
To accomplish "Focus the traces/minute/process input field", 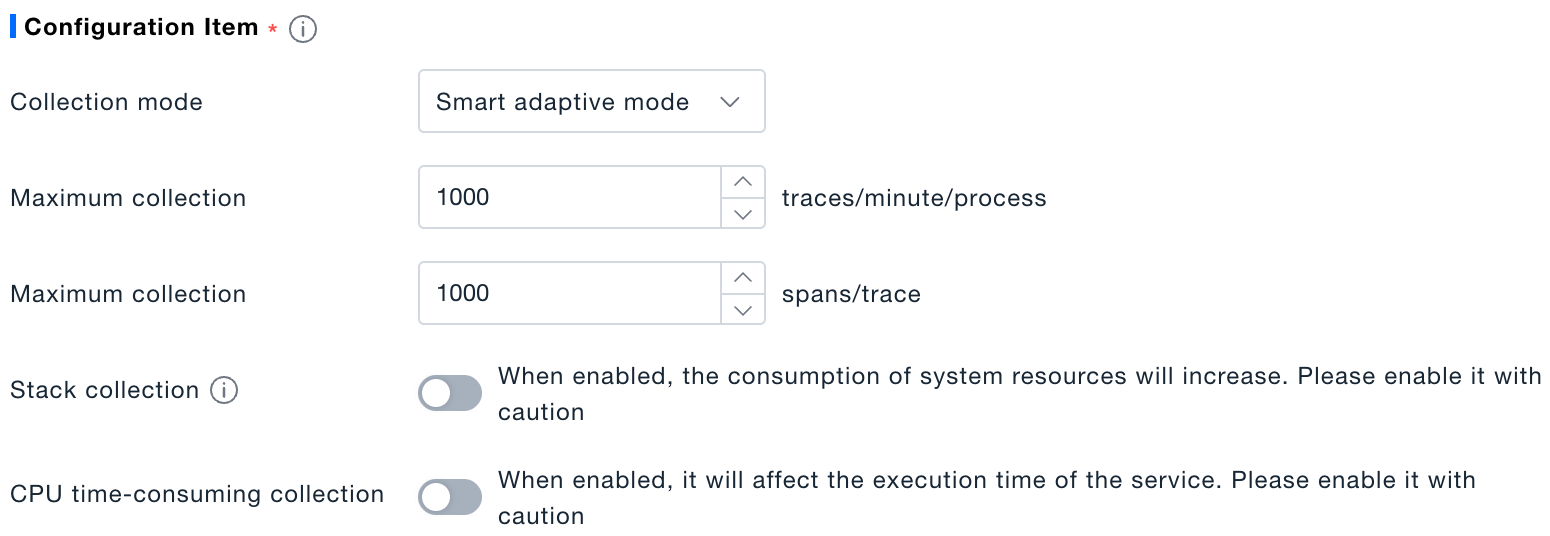I will (x=570, y=197).
